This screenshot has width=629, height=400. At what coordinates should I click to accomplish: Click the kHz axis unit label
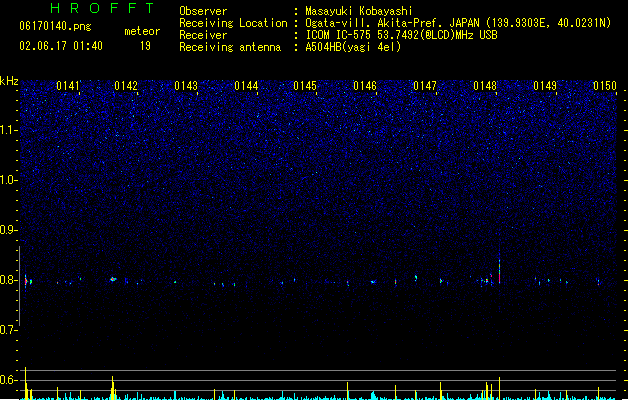click(x=9, y=81)
